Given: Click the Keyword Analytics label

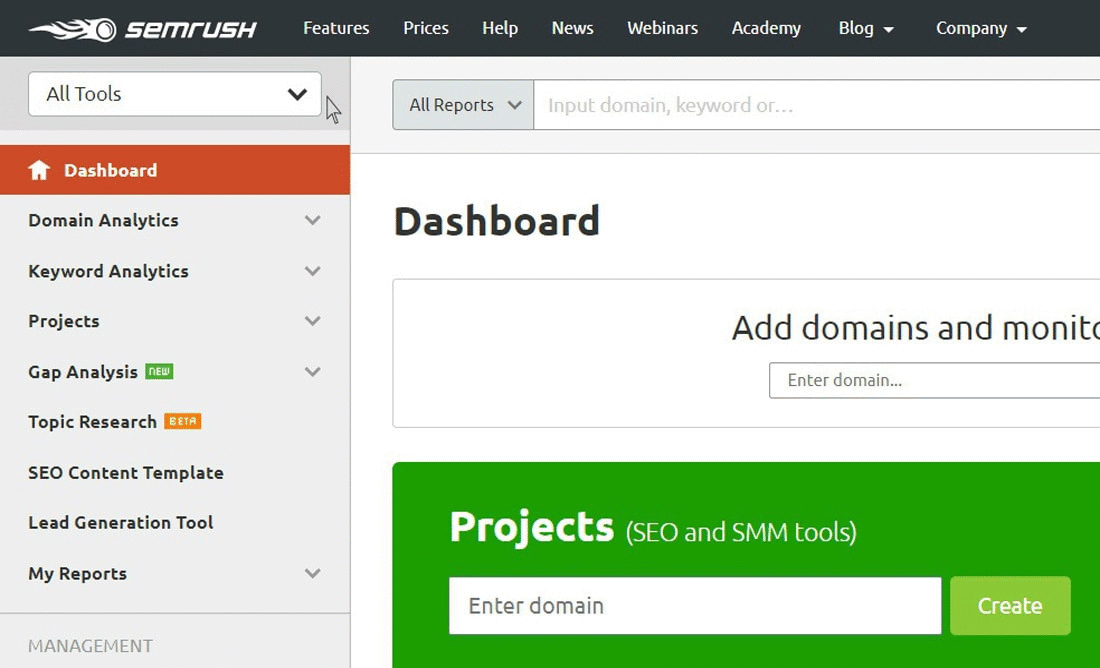Looking at the screenshot, I should click(x=108, y=271).
